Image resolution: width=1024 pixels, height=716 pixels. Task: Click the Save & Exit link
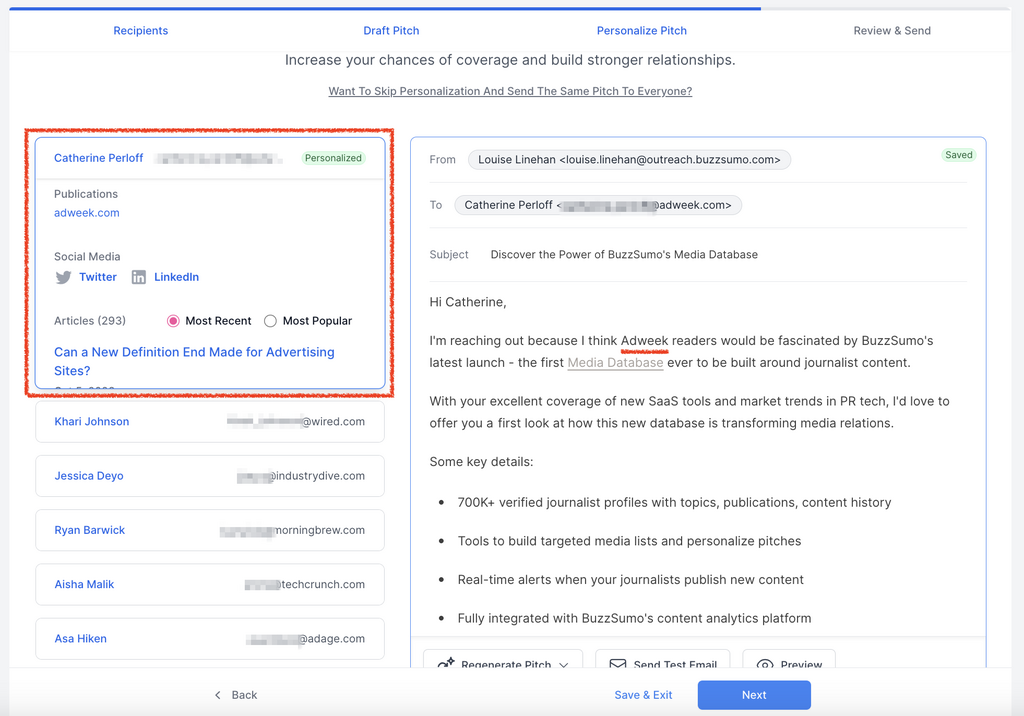643,695
